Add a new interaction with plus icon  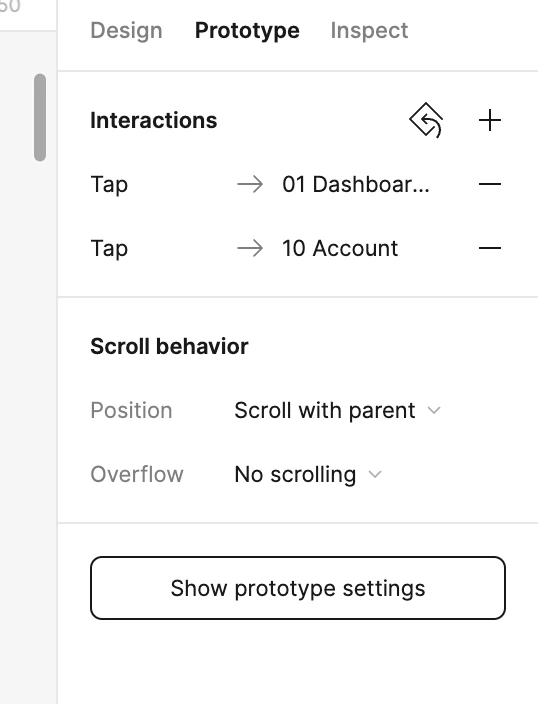(x=489, y=120)
